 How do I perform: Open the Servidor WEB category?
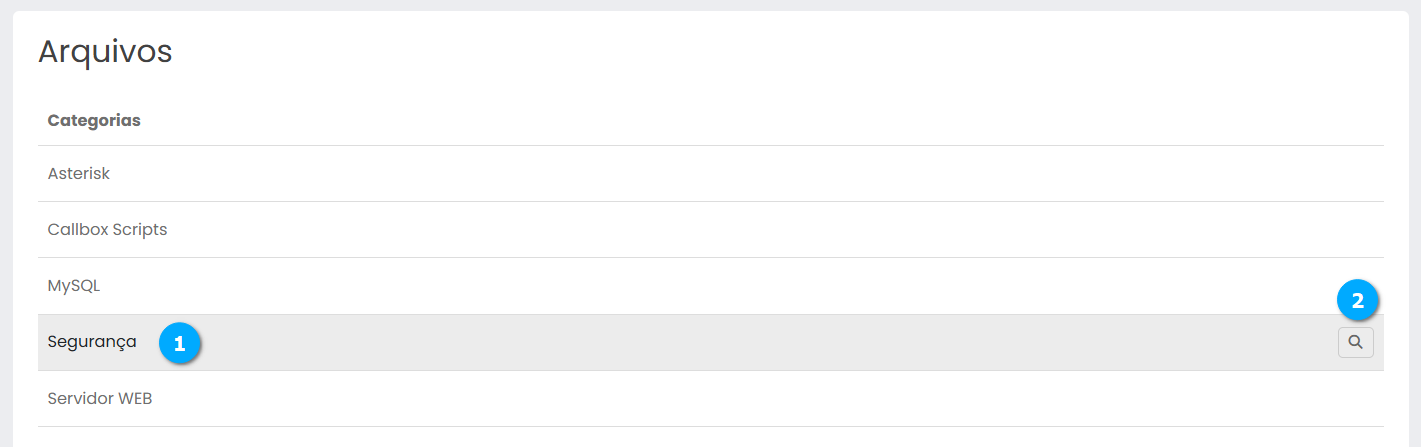(x=99, y=398)
